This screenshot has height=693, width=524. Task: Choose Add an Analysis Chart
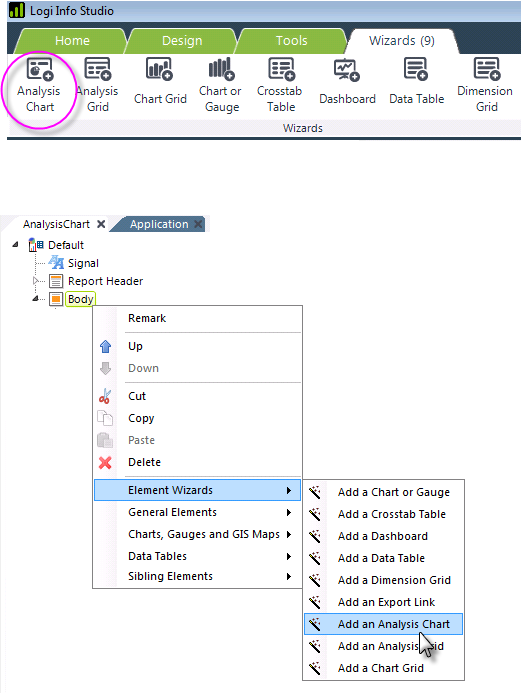point(383,624)
